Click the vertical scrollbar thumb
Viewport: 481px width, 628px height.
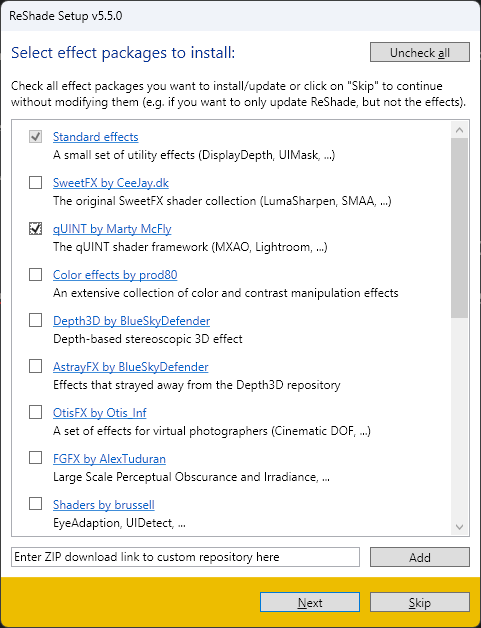click(x=459, y=228)
